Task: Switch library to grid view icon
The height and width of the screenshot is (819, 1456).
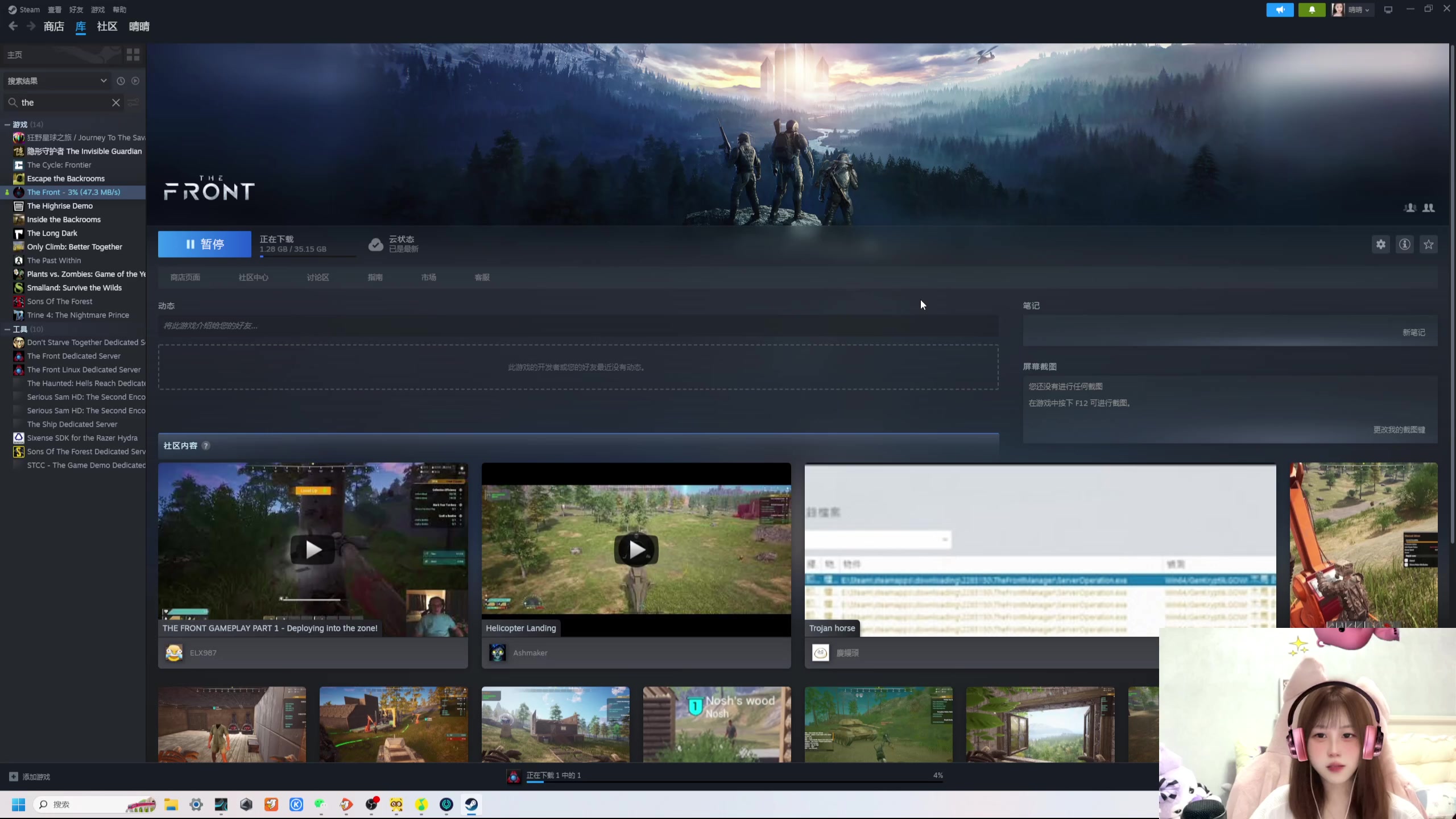Action: [x=133, y=55]
